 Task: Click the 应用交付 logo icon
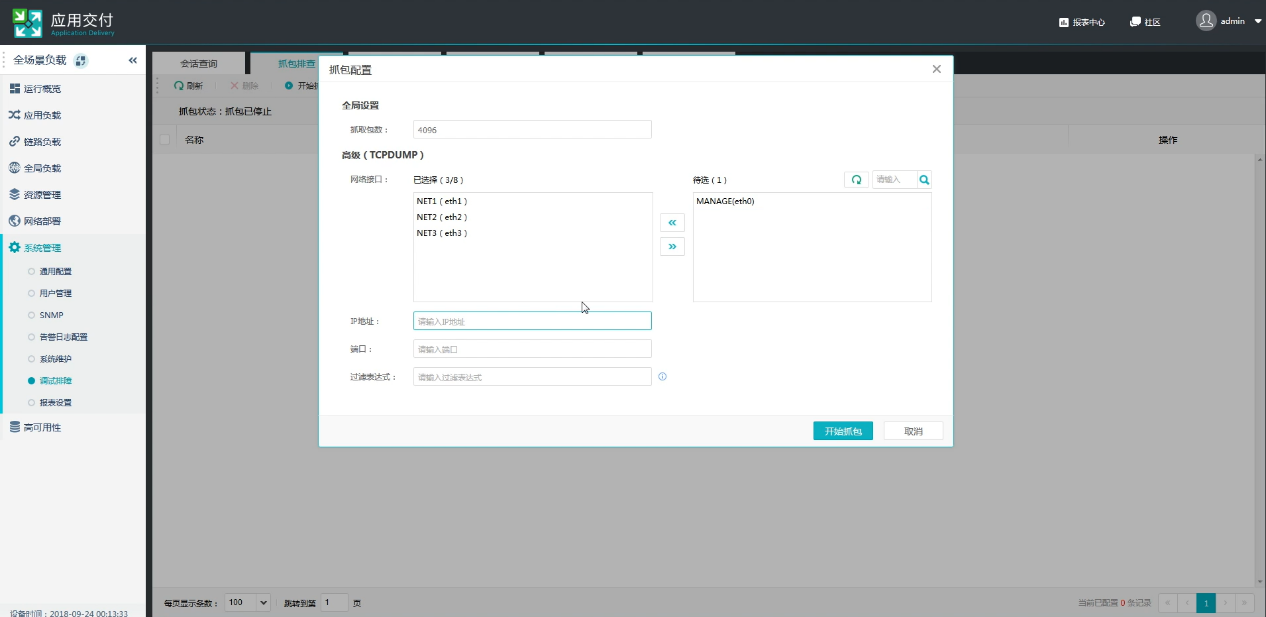pyautogui.click(x=27, y=21)
